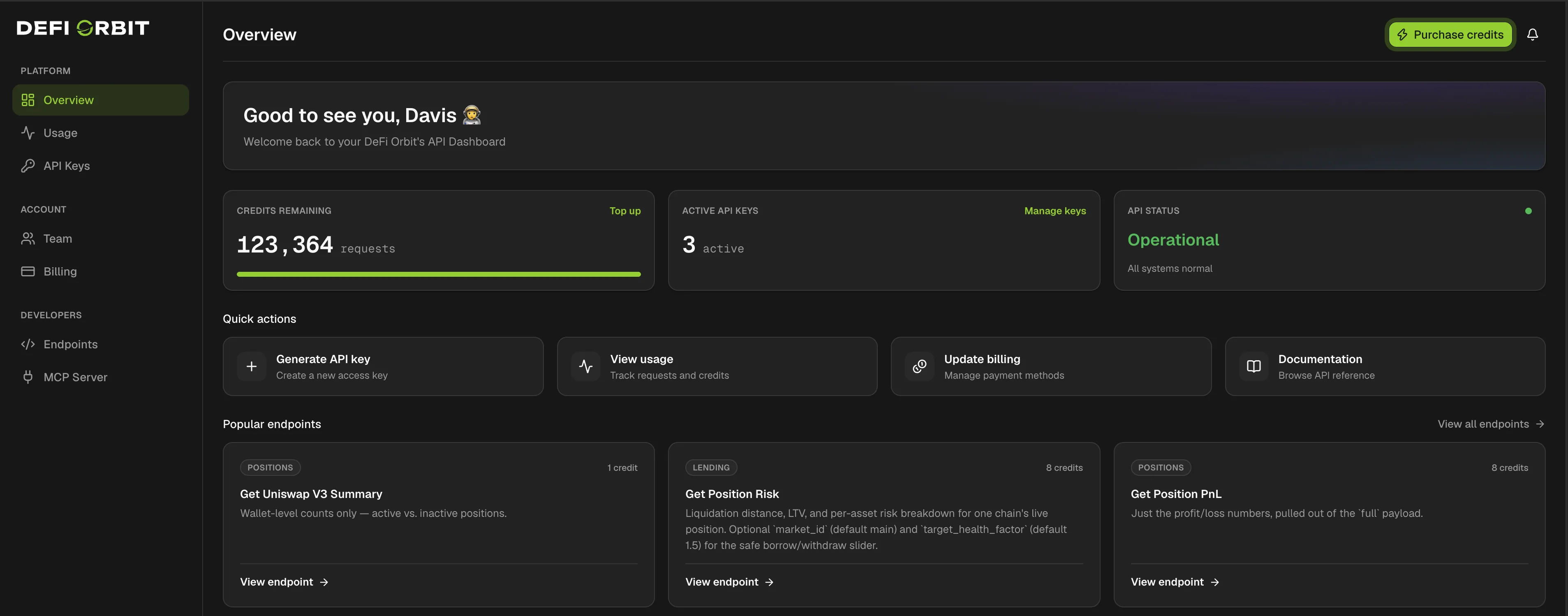Click 8 credits label on Get Position Risk

pyautogui.click(x=1064, y=468)
